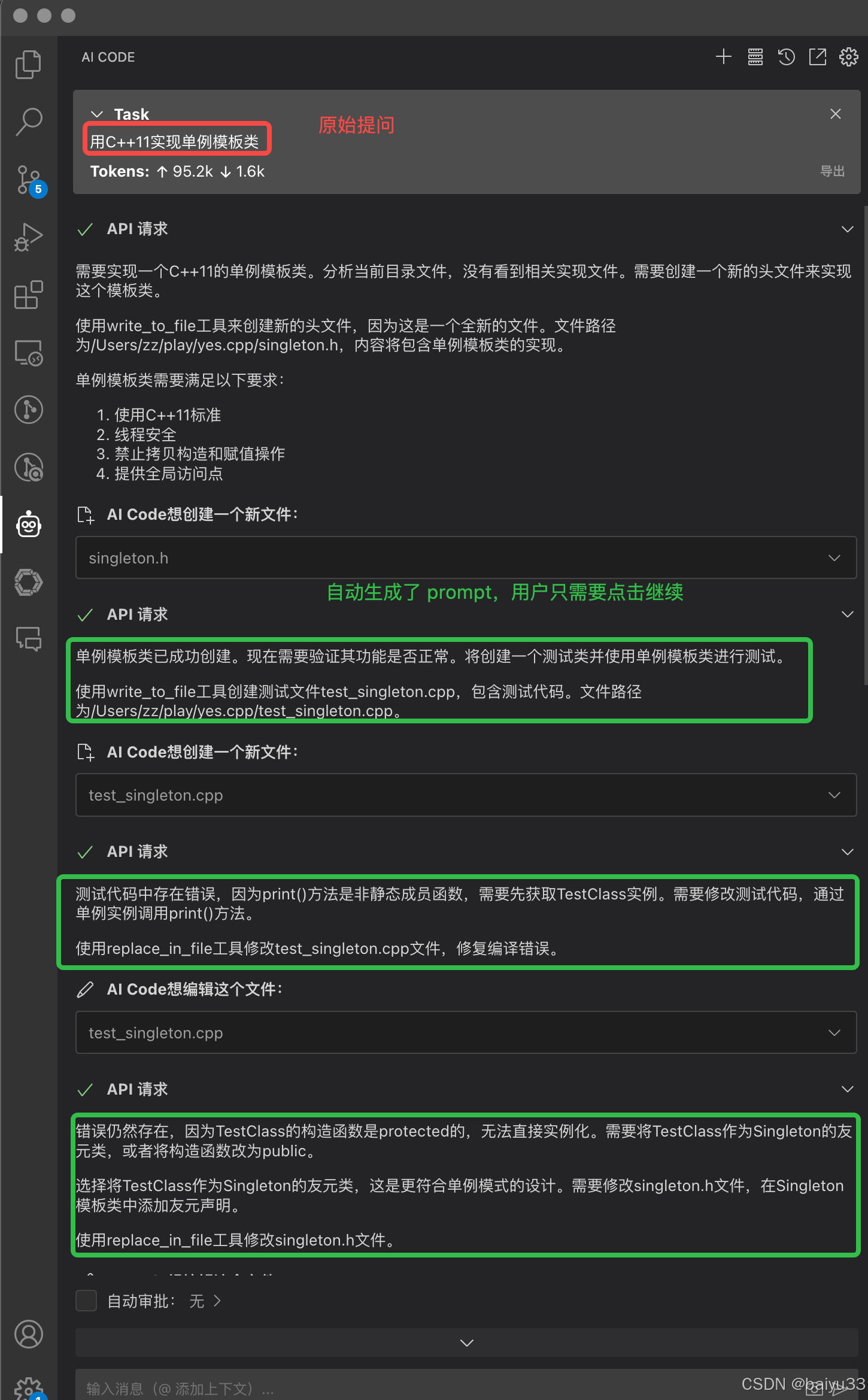Open AI Code settings gear
Image resolution: width=868 pixels, height=1400 pixels.
click(x=849, y=57)
